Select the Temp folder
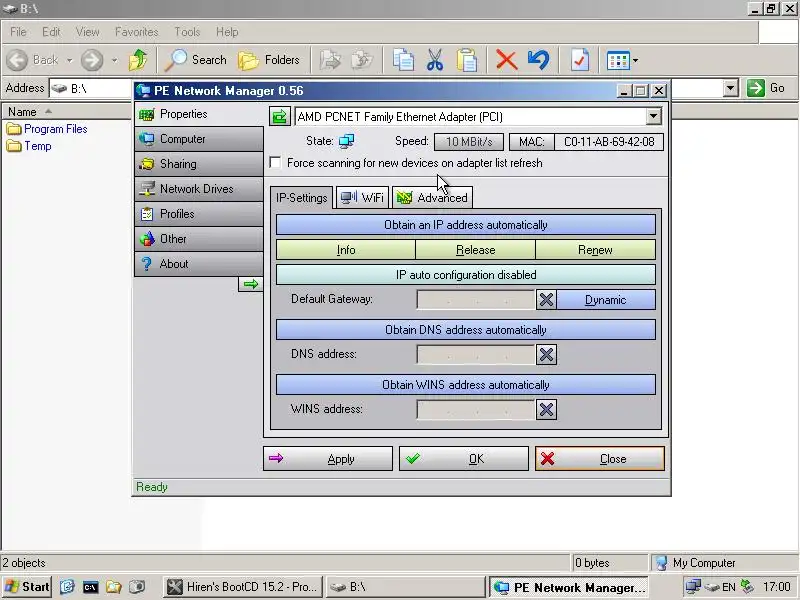 point(30,146)
